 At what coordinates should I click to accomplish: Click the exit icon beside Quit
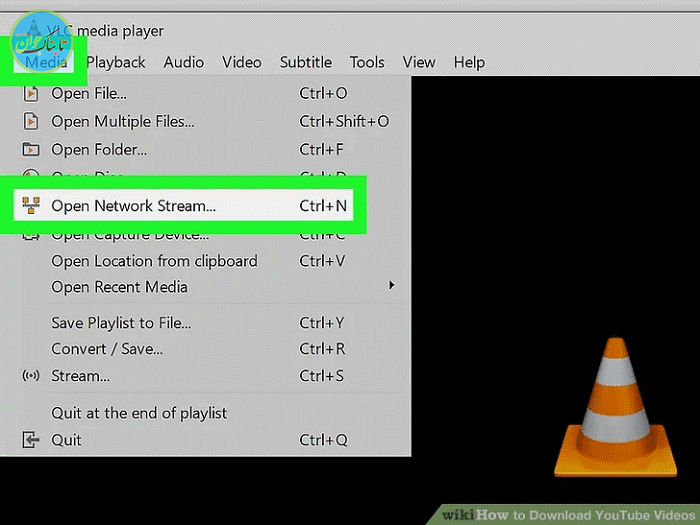pyautogui.click(x=31, y=440)
